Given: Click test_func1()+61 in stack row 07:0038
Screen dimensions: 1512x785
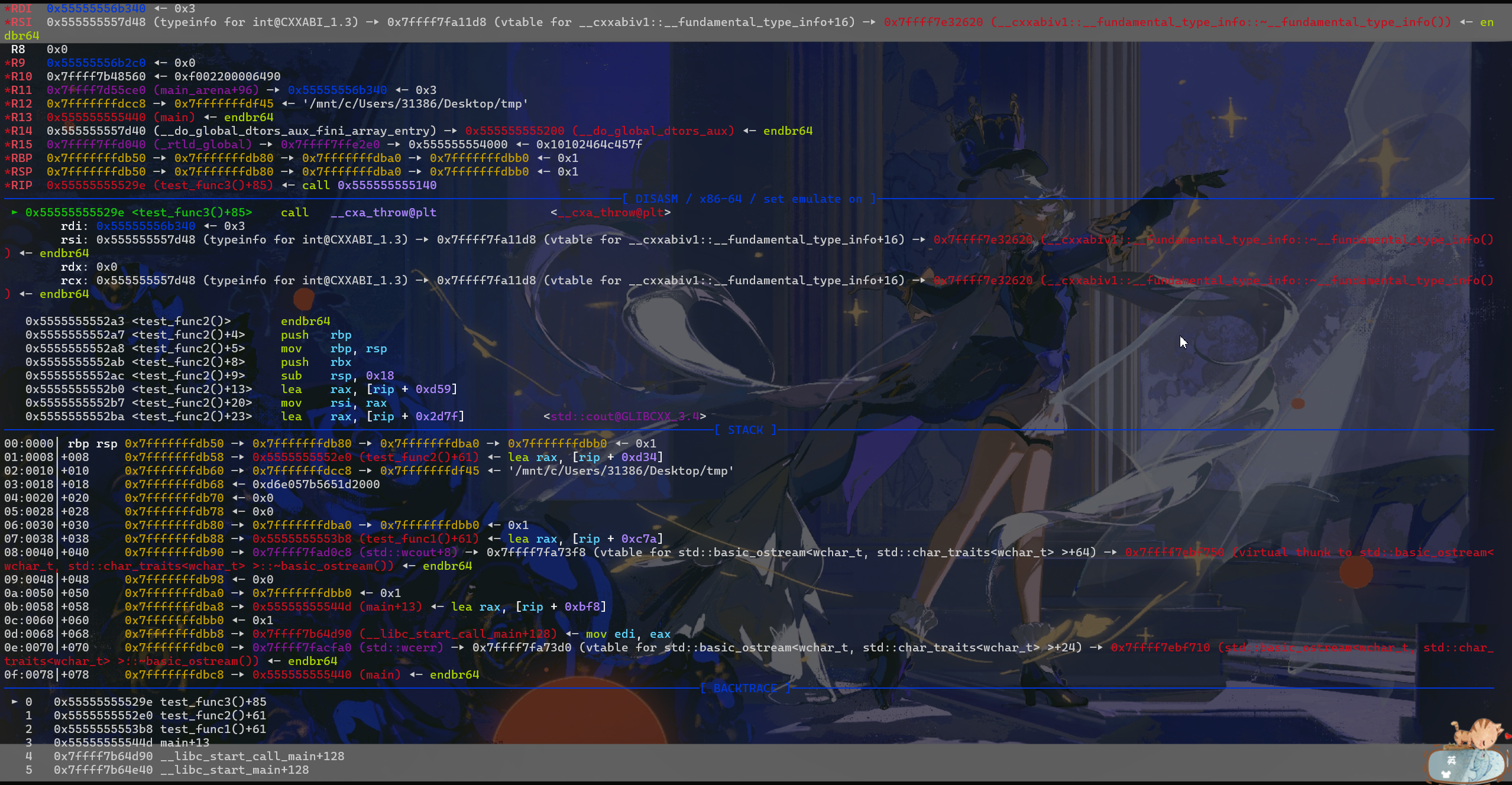Looking at the screenshot, I should tap(419, 539).
